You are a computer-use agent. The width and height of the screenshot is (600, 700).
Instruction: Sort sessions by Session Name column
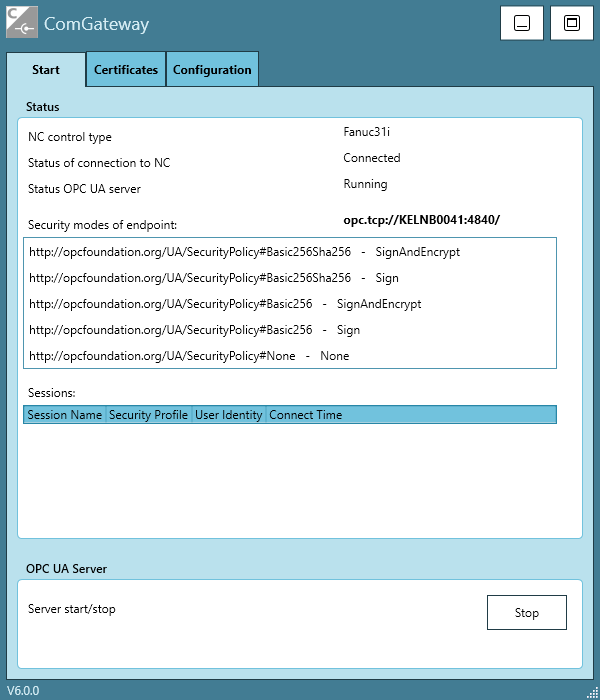tap(64, 415)
